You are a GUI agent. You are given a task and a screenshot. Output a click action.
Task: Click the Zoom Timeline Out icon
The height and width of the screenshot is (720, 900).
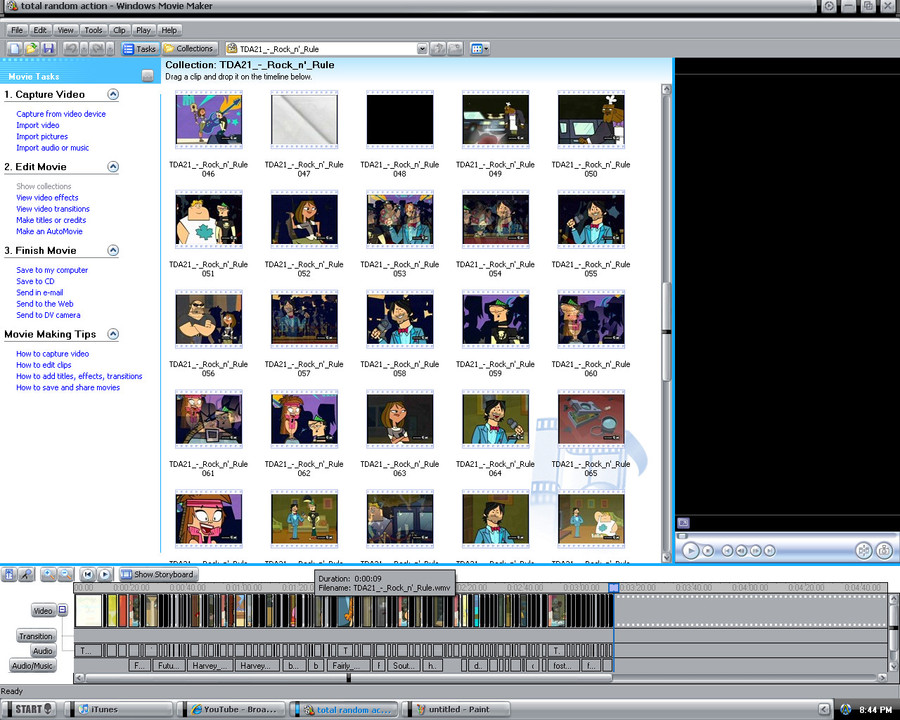pyautogui.click(x=66, y=574)
